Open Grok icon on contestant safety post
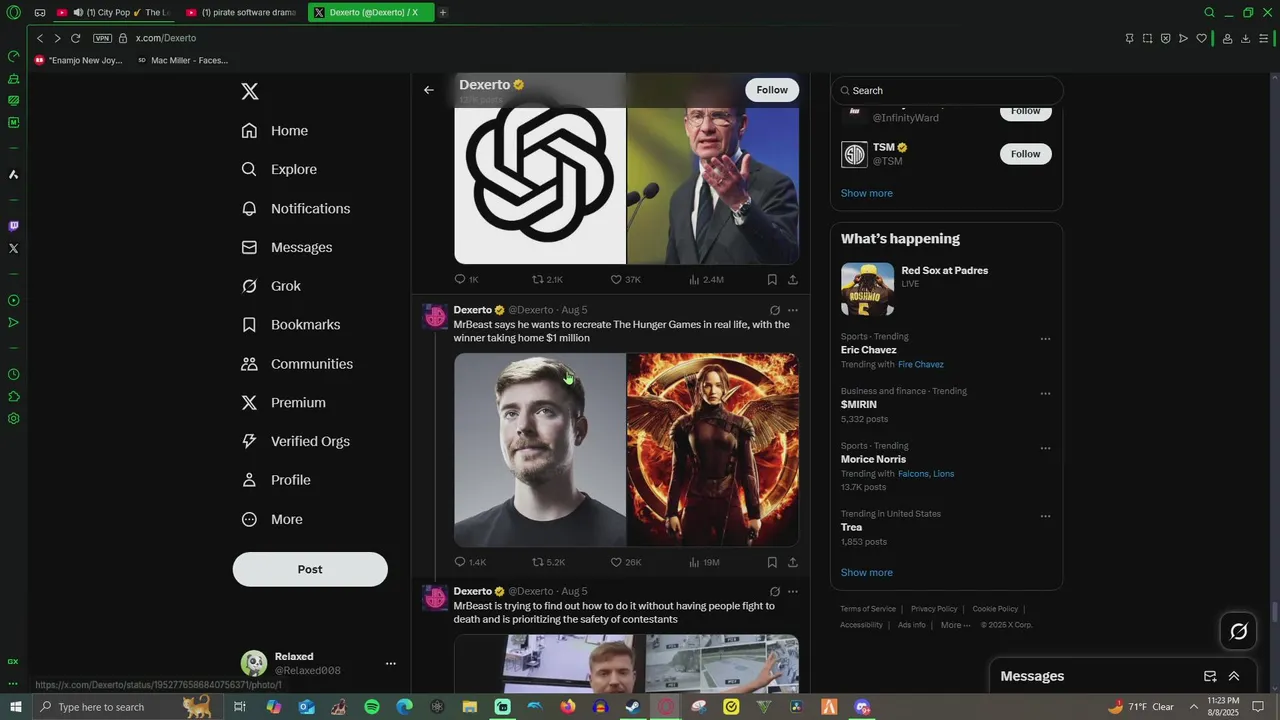The width and height of the screenshot is (1280, 720). [x=775, y=591]
